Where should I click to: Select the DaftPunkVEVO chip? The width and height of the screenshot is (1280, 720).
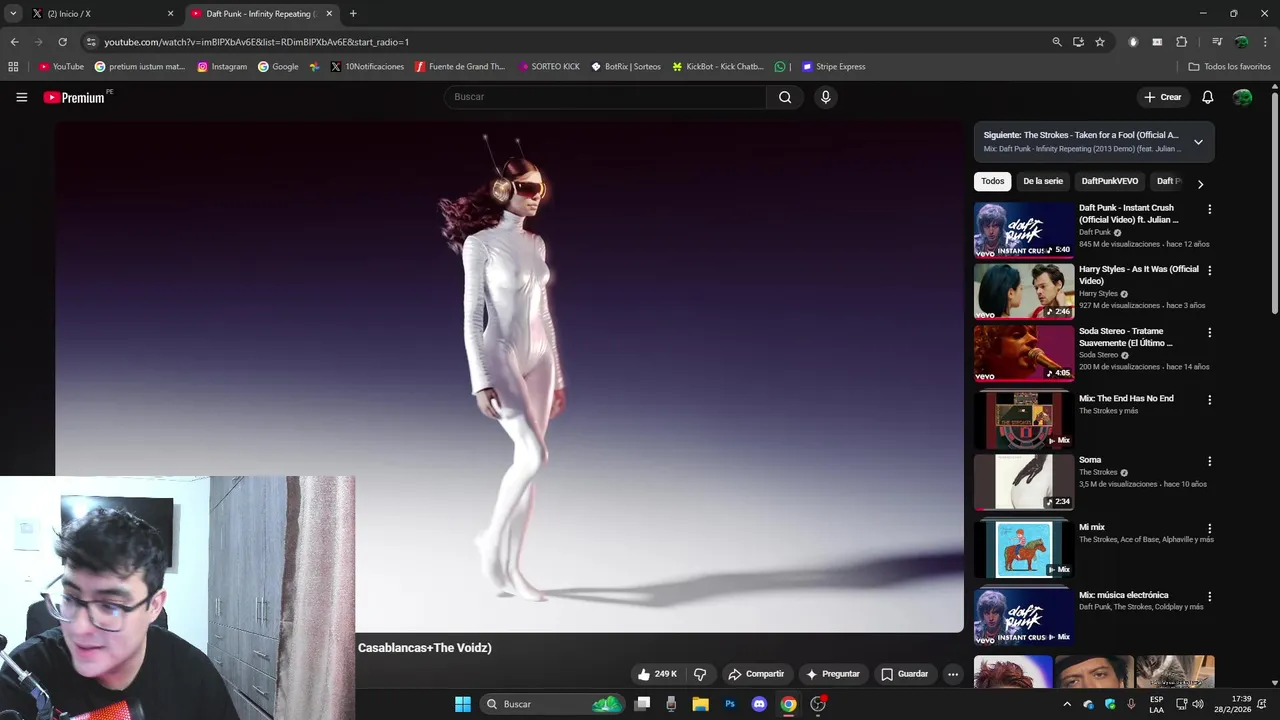(x=1110, y=181)
